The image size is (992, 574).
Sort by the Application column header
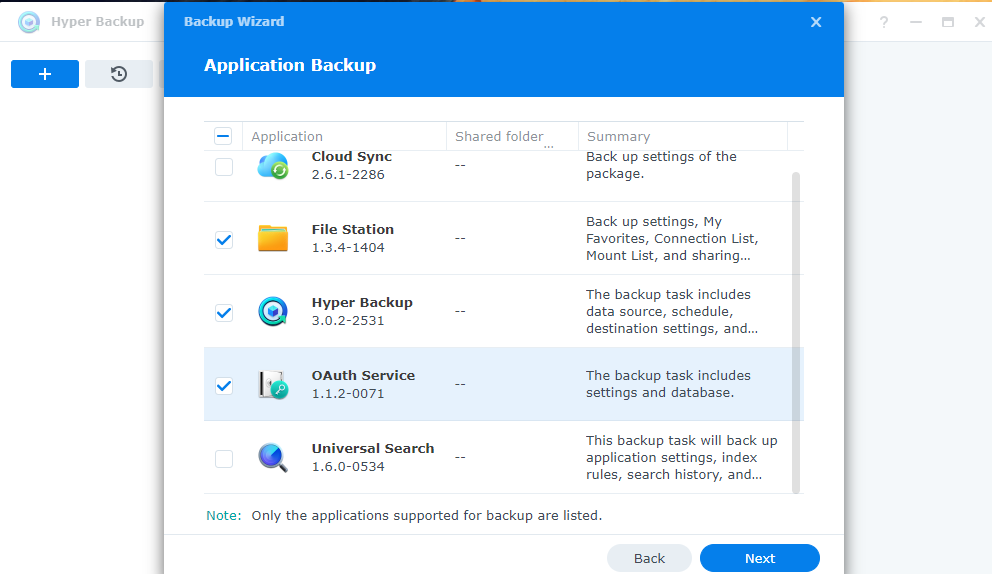click(287, 136)
